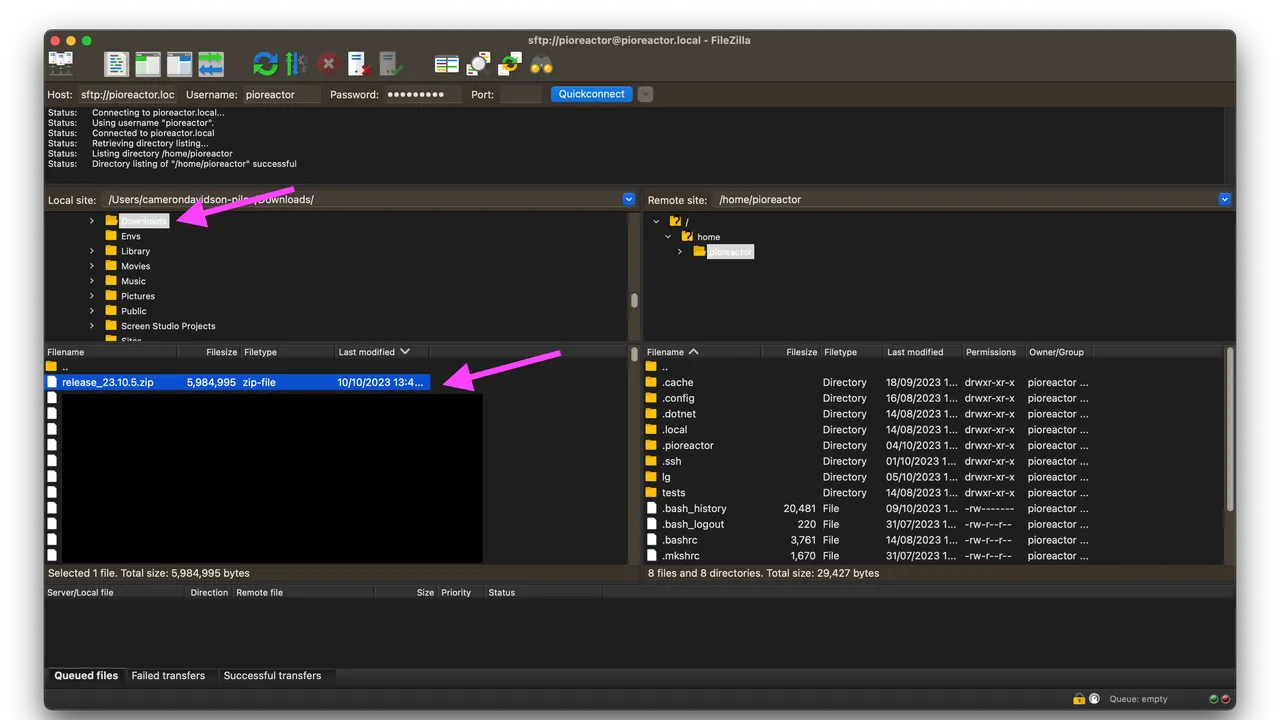Viewport: 1280px width, 720px height.
Task: Click the speed limits gauge icon
Action: click(x=1094, y=699)
